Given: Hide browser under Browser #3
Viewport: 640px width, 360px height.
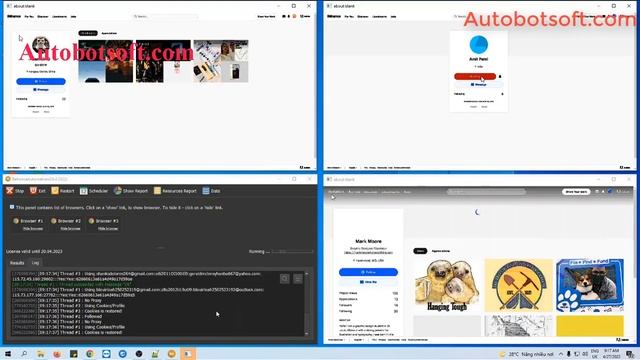Looking at the screenshot, I should [x=108, y=229].
